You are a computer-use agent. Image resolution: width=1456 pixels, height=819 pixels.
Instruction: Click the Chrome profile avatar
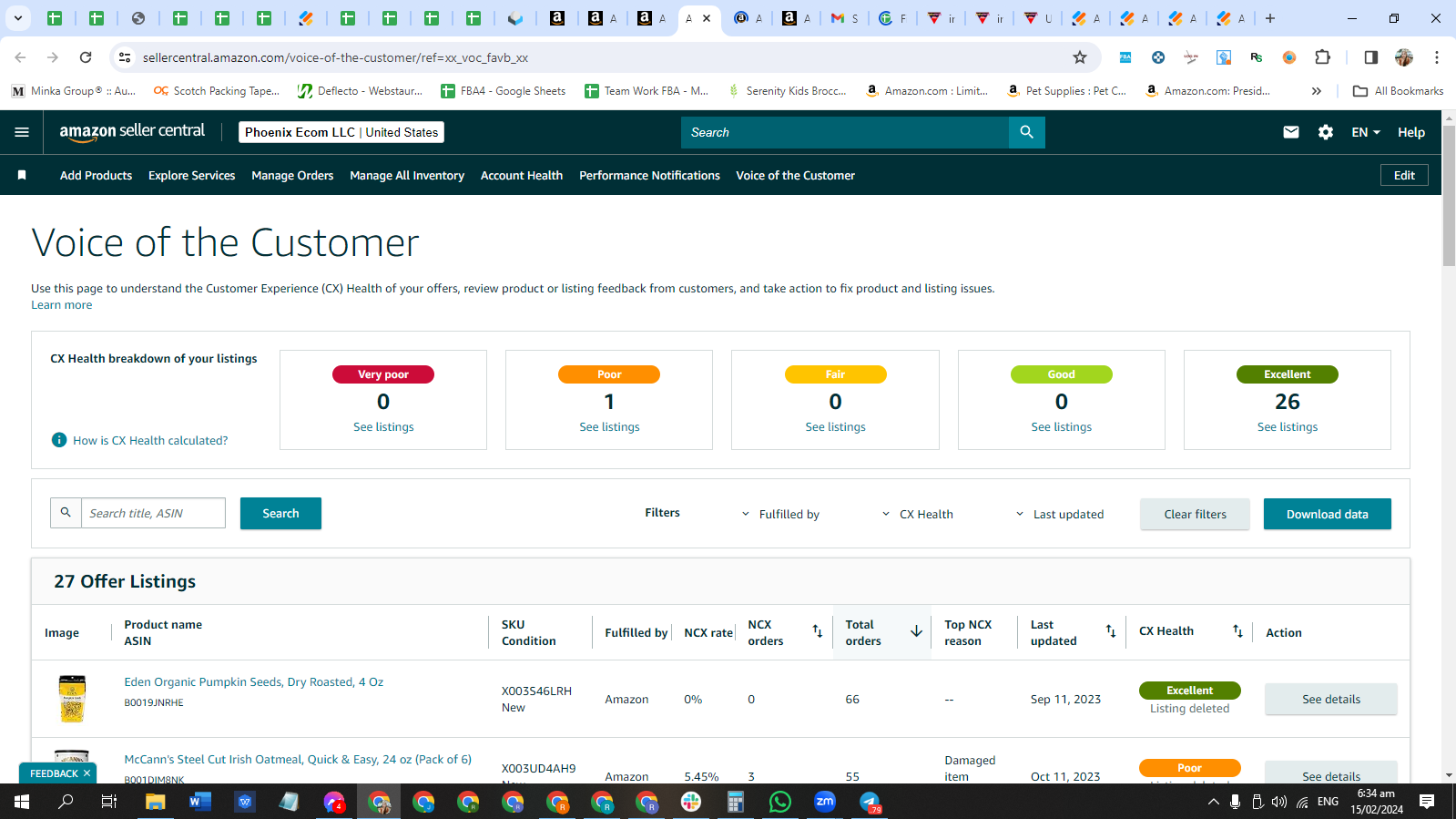(x=1404, y=57)
